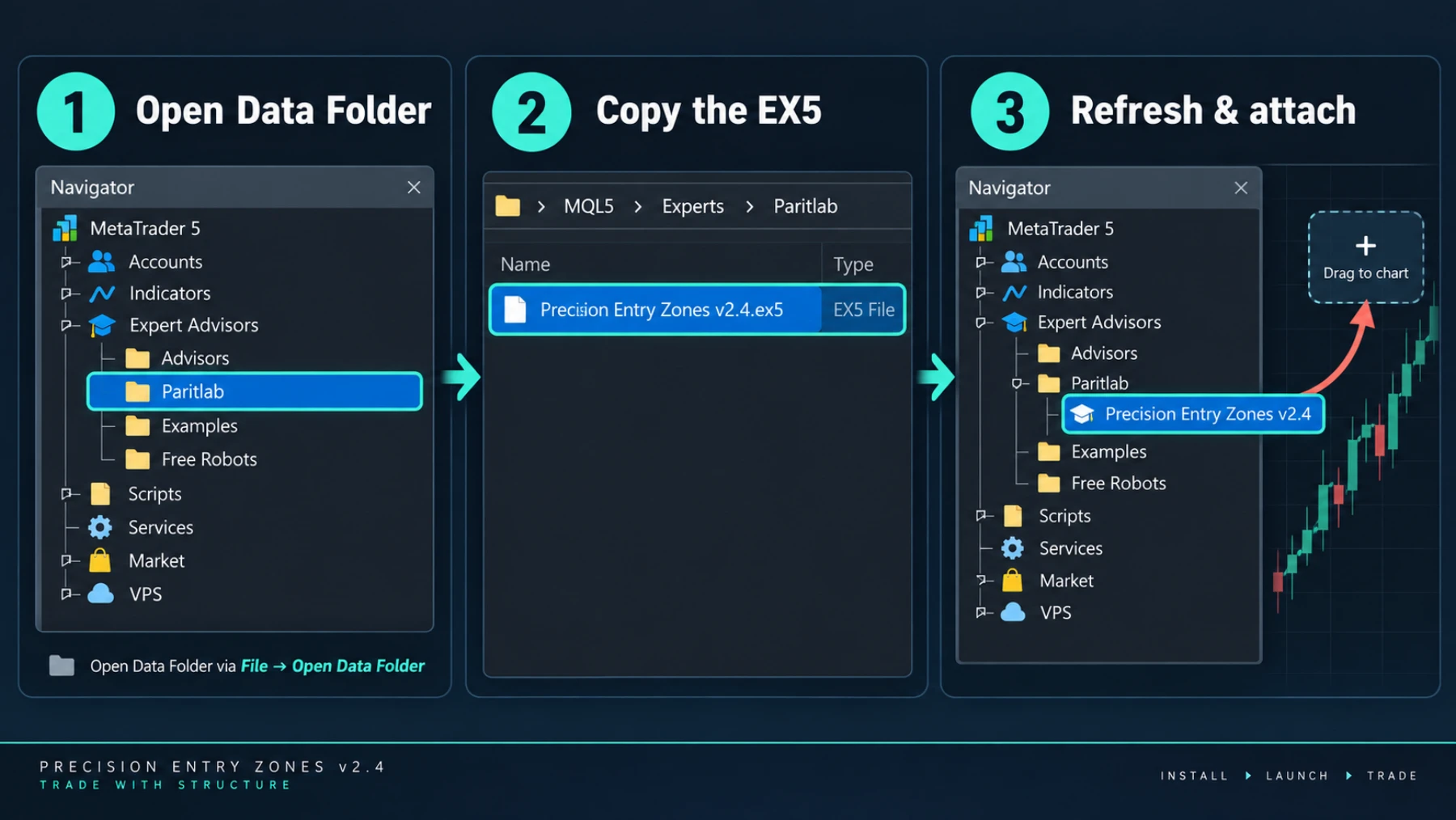Collapse the Paritlab node in step 3 Navigator
1456x820 pixels.
[x=1018, y=383]
